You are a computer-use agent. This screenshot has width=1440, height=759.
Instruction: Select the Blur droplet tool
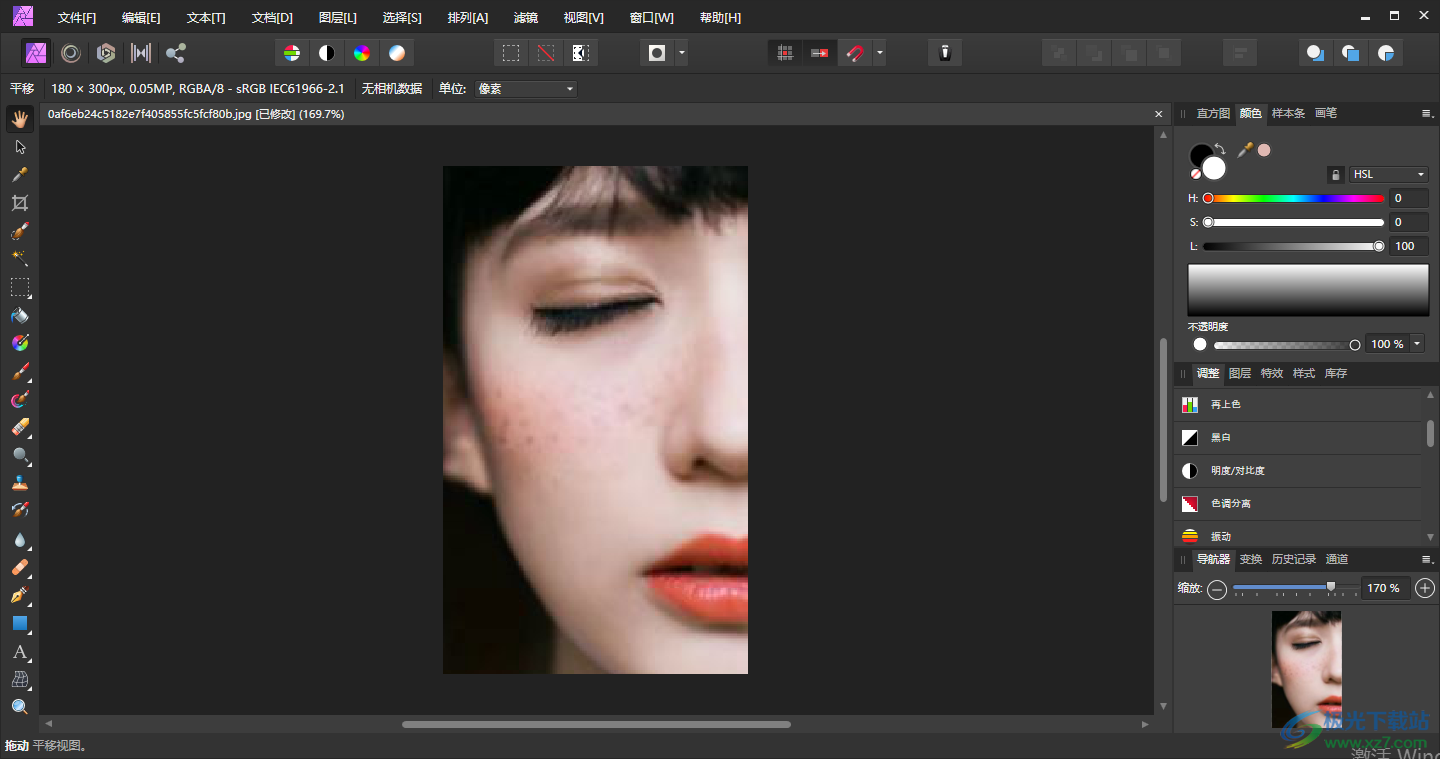(x=20, y=539)
